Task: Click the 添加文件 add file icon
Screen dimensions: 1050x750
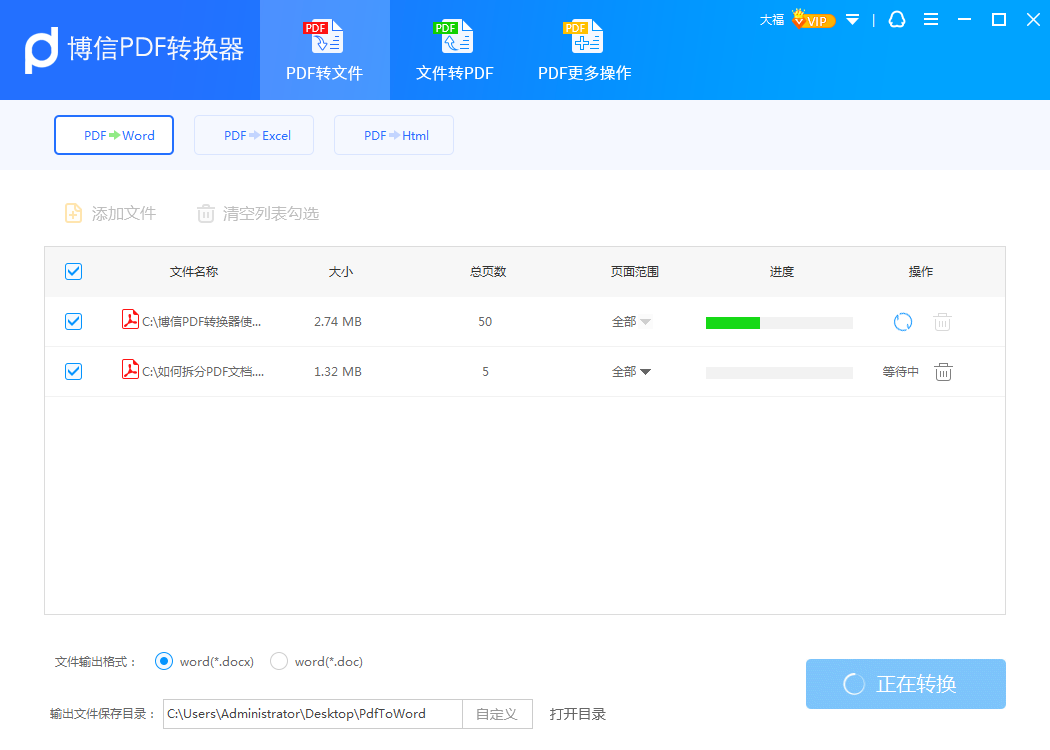Action: click(x=74, y=213)
